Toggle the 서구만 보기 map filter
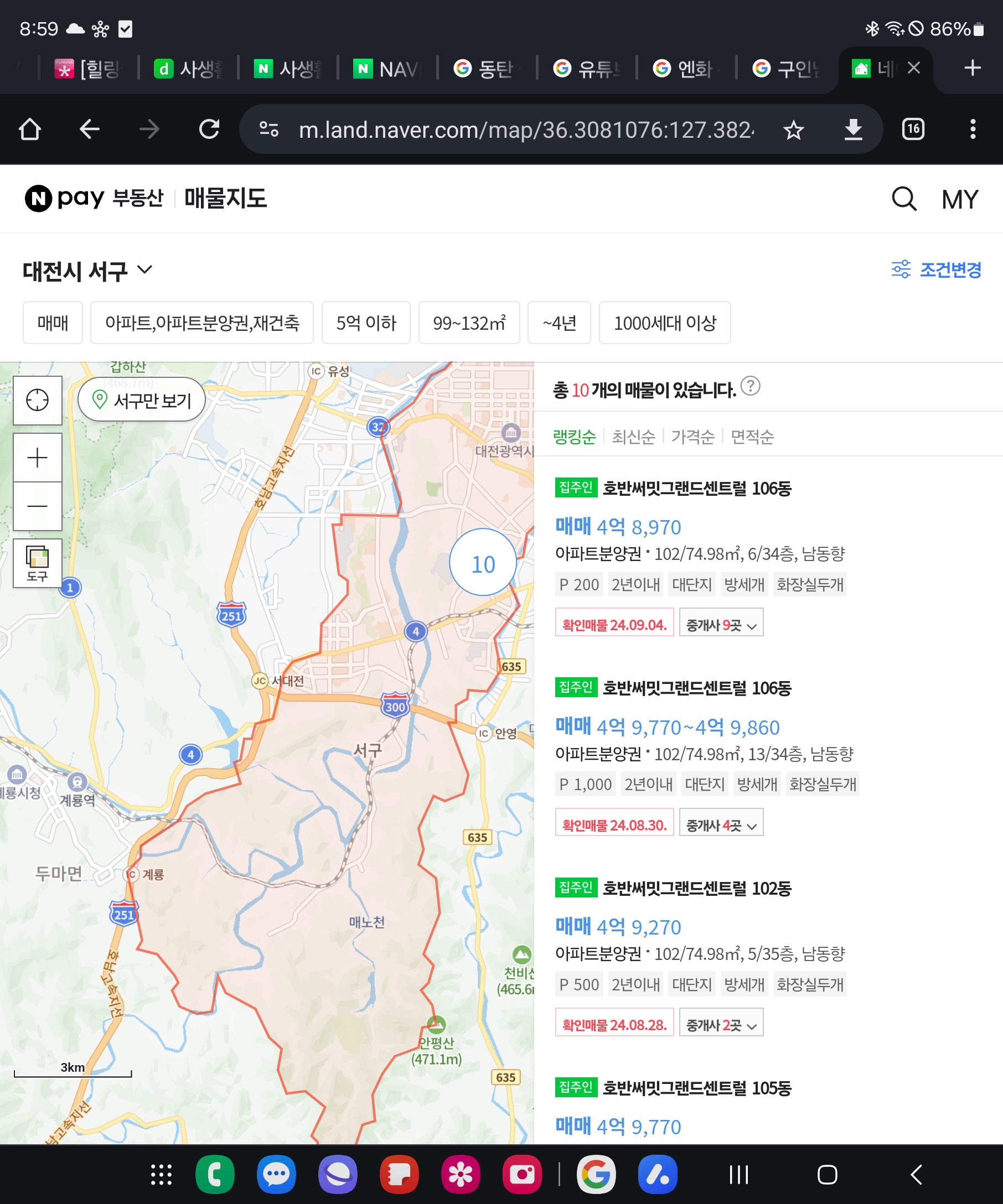Viewport: 1003px width, 1204px height. pyautogui.click(x=142, y=399)
